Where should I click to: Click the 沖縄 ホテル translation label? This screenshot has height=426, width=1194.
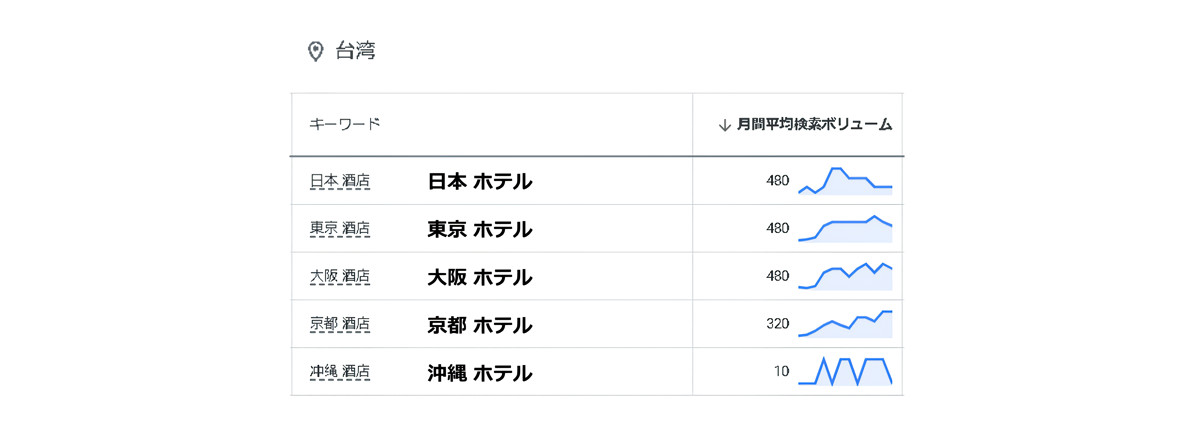(x=479, y=373)
